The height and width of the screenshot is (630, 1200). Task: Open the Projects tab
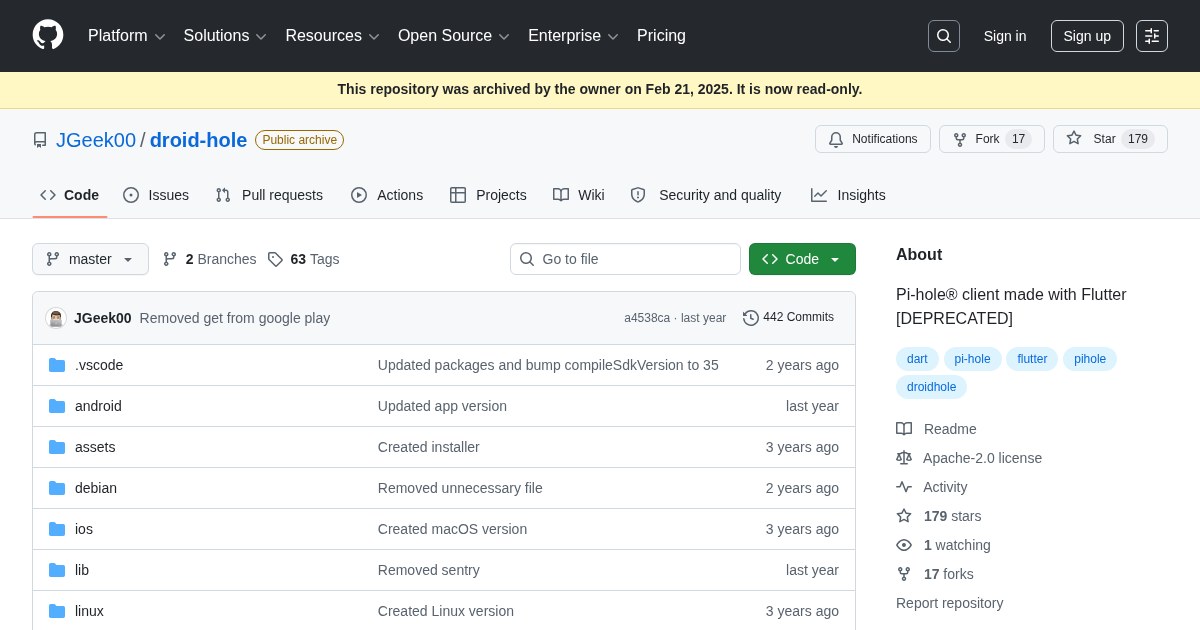click(x=488, y=195)
